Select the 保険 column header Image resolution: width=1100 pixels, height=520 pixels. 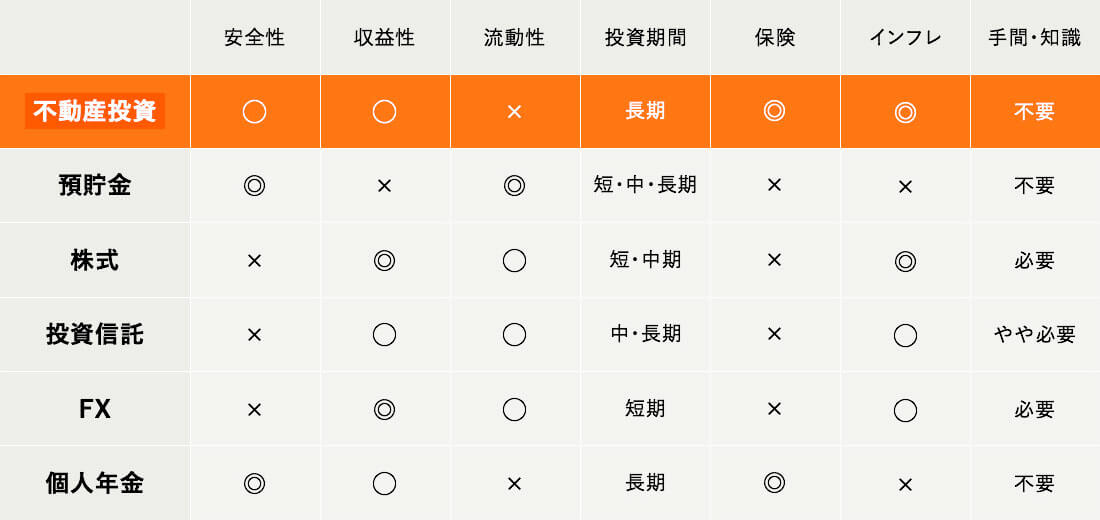[775, 38]
